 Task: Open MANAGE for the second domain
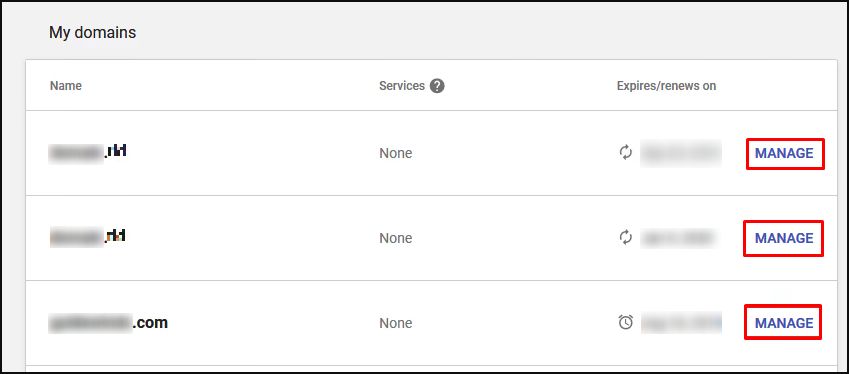[x=784, y=238]
